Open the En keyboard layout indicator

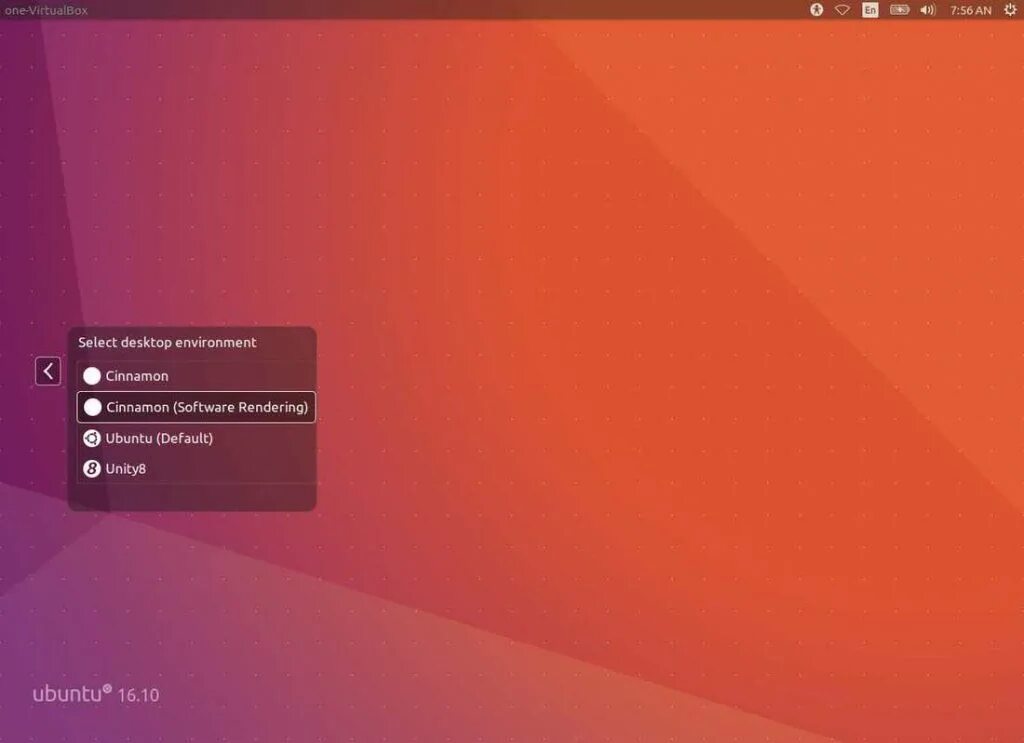click(x=870, y=10)
